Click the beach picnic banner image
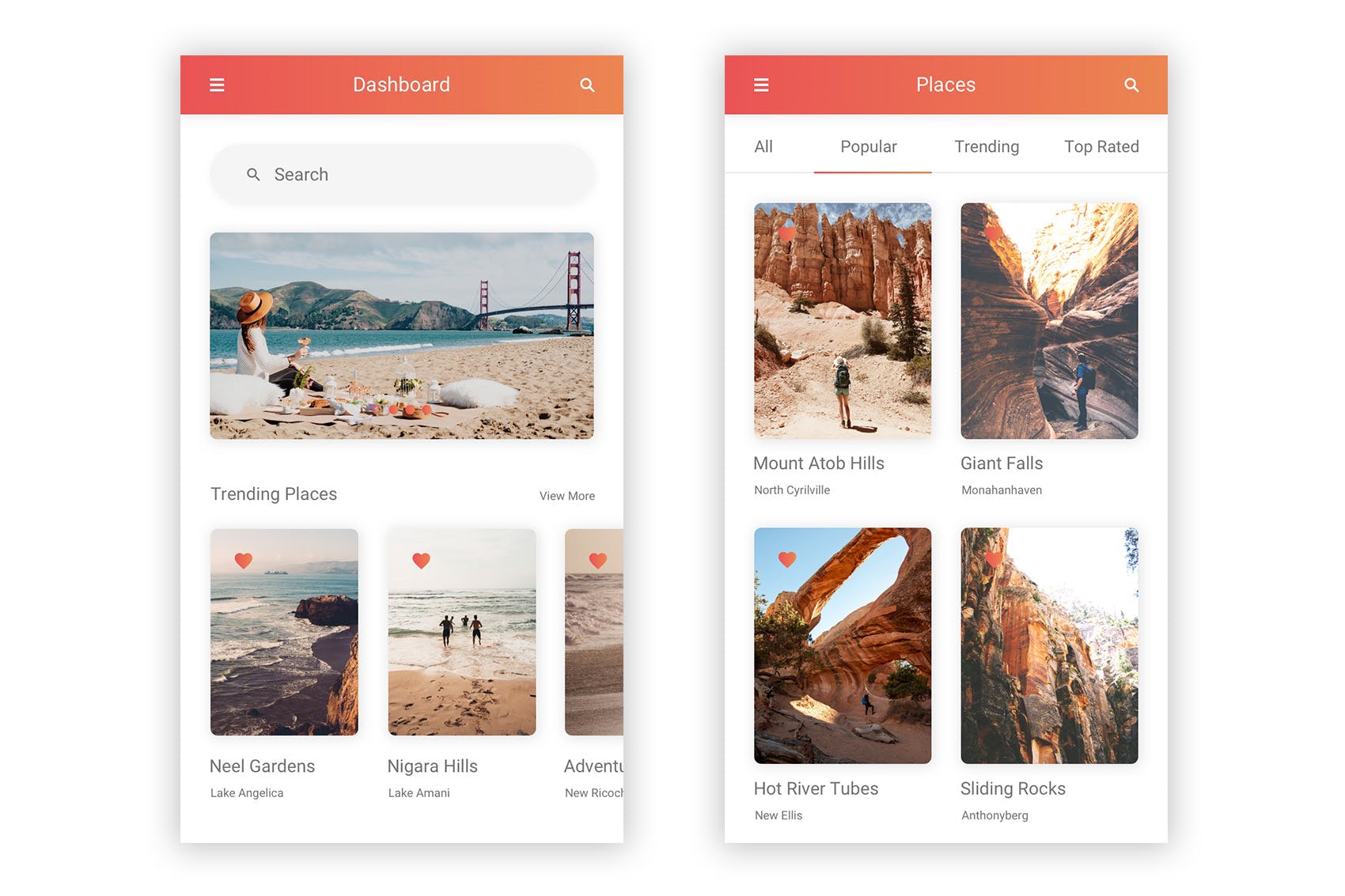Viewport: 1345px width, 896px height. 401,335
